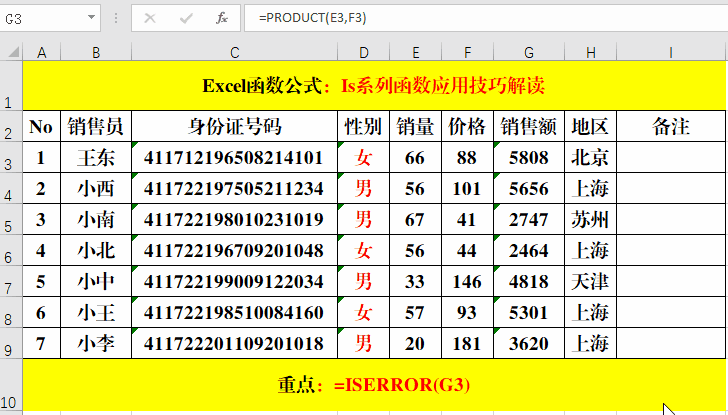Click the '苏州' region cell
The height and width of the screenshot is (415, 728).
pyautogui.click(x=591, y=220)
